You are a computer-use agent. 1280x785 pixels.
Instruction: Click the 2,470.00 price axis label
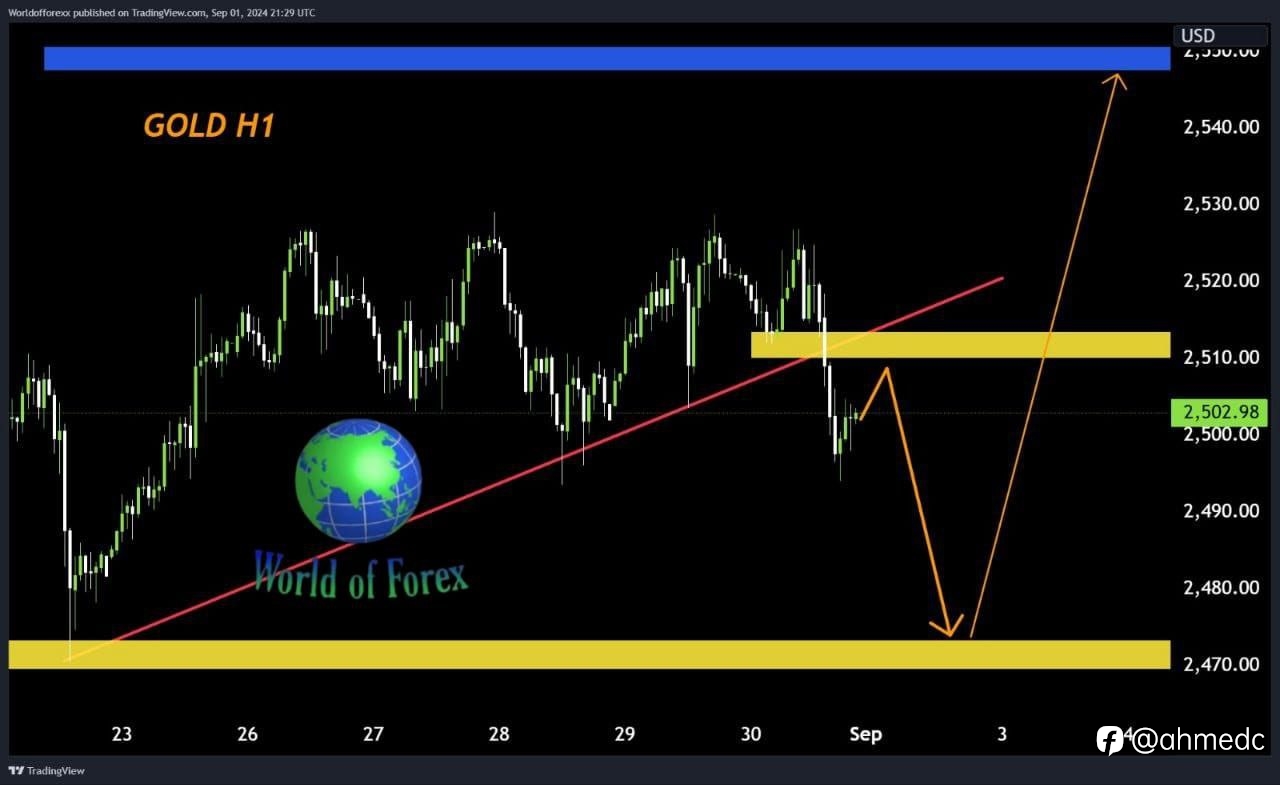point(1220,664)
